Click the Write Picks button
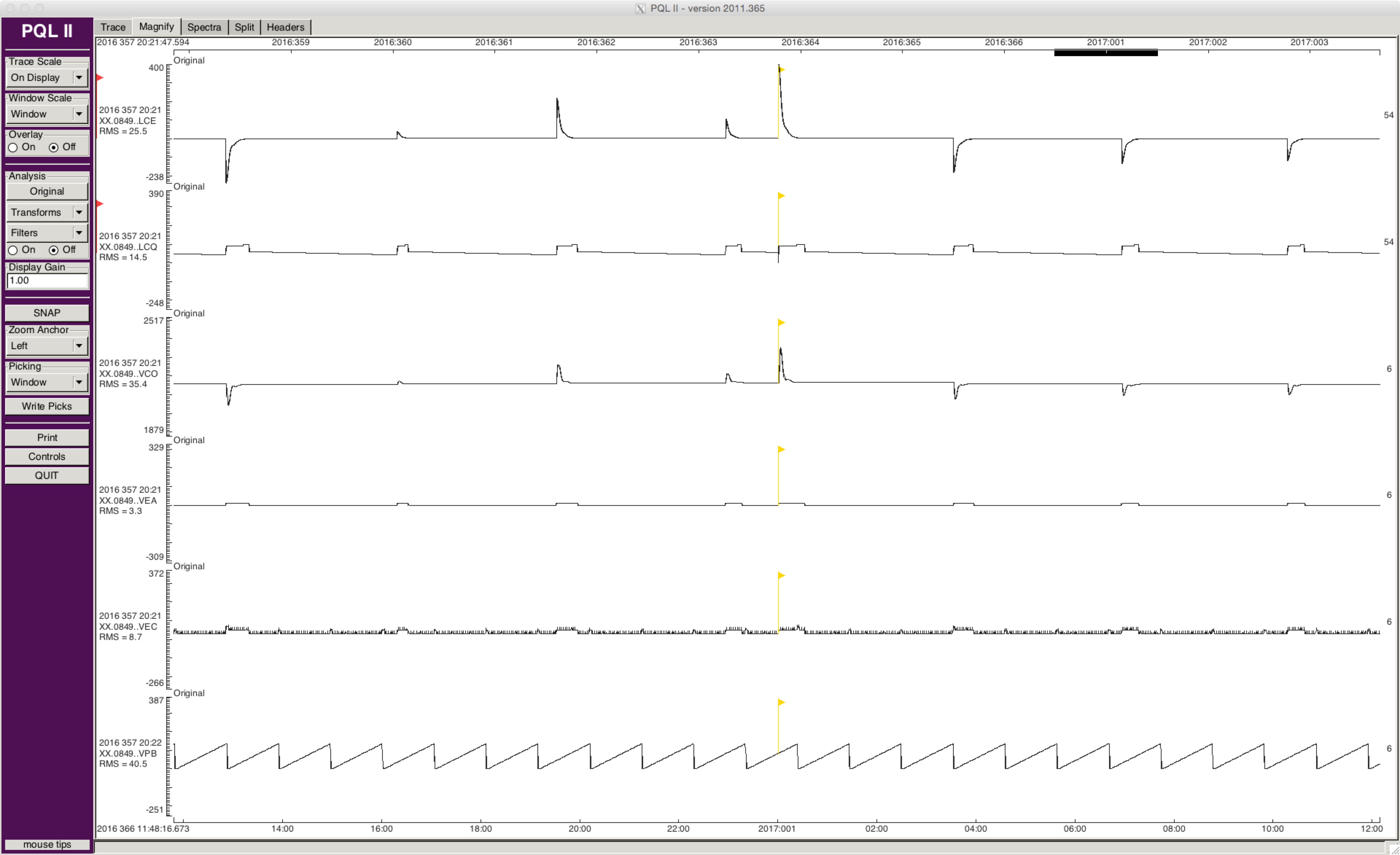Screen dimensions: 1400x855 (47, 406)
